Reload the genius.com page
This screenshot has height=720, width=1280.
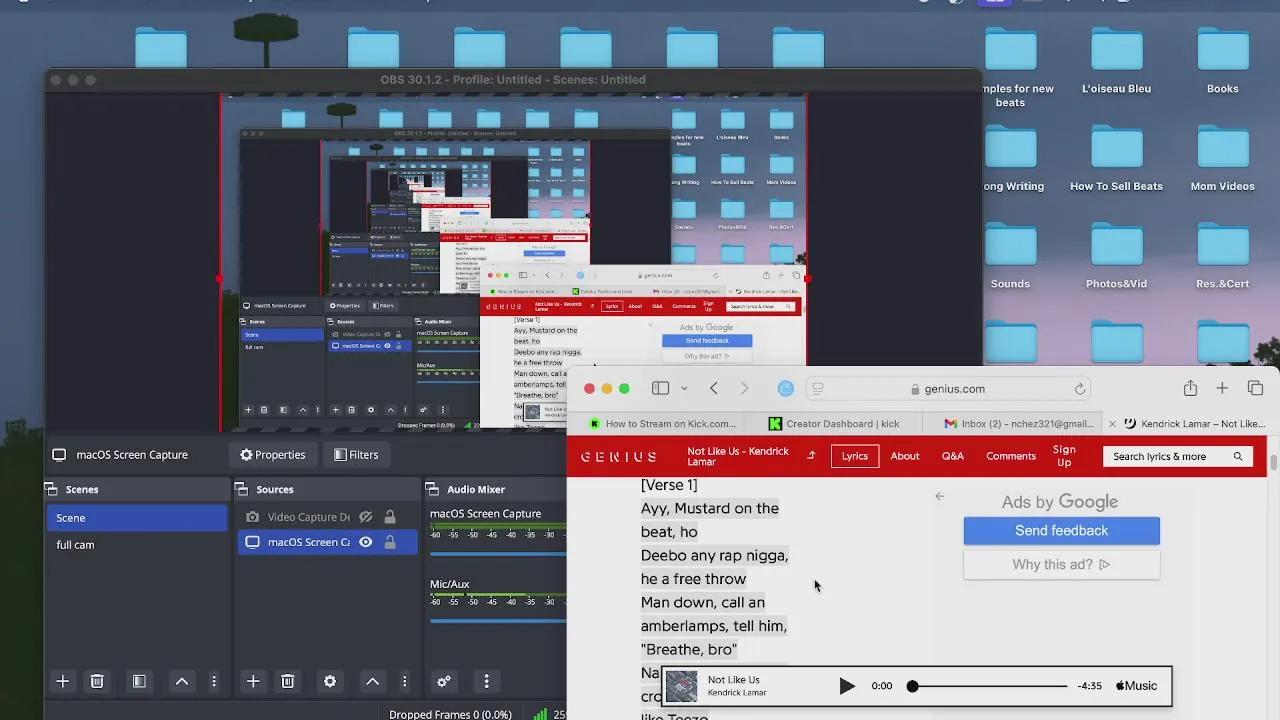tap(1080, 389)
